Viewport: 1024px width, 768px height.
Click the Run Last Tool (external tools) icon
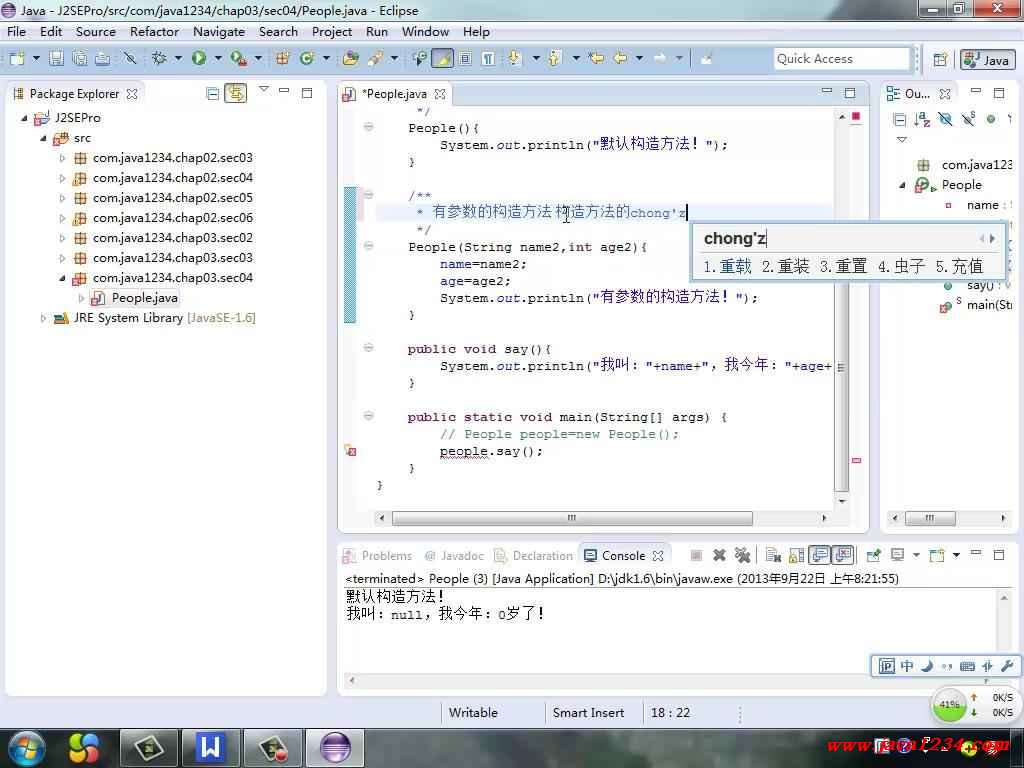[x=238, y=59]
